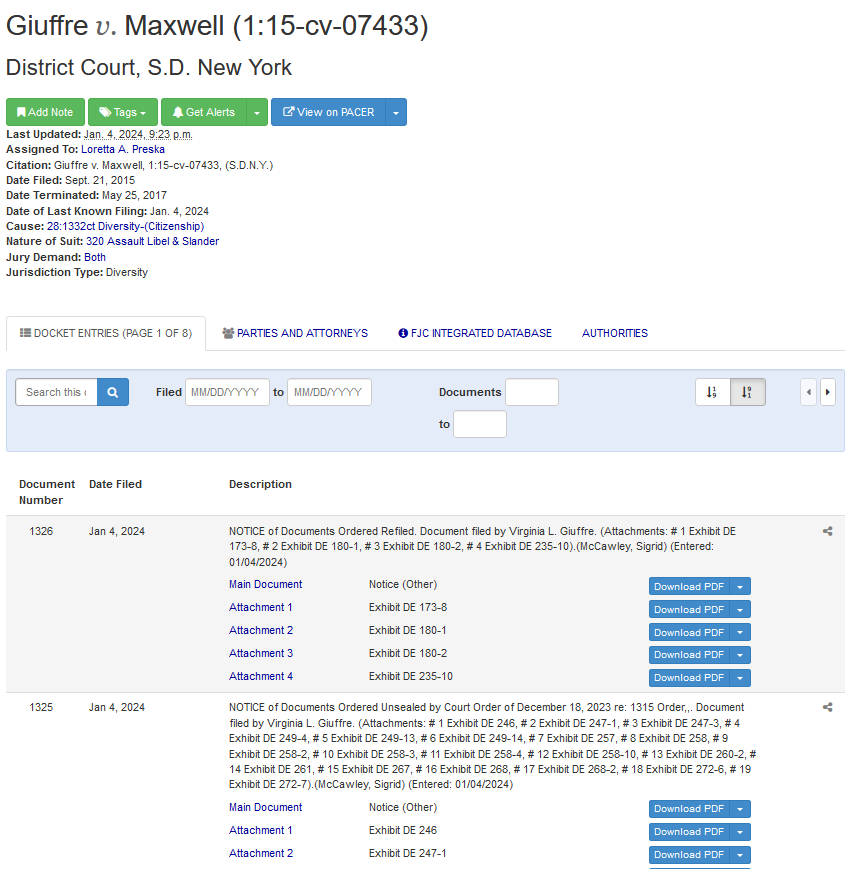Image resolution: width=851 pixels, height=869 pixels.
Task: Open Main Document of entry 1326
Action: pos(265,585)
